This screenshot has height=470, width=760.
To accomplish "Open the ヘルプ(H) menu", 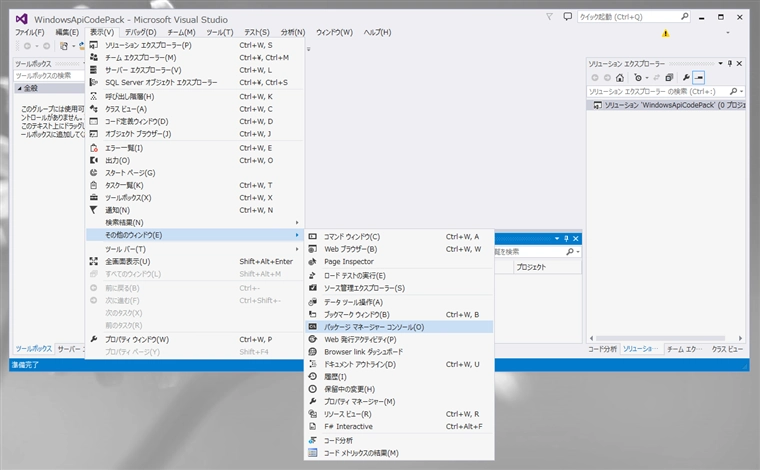I will coord(377,32).
